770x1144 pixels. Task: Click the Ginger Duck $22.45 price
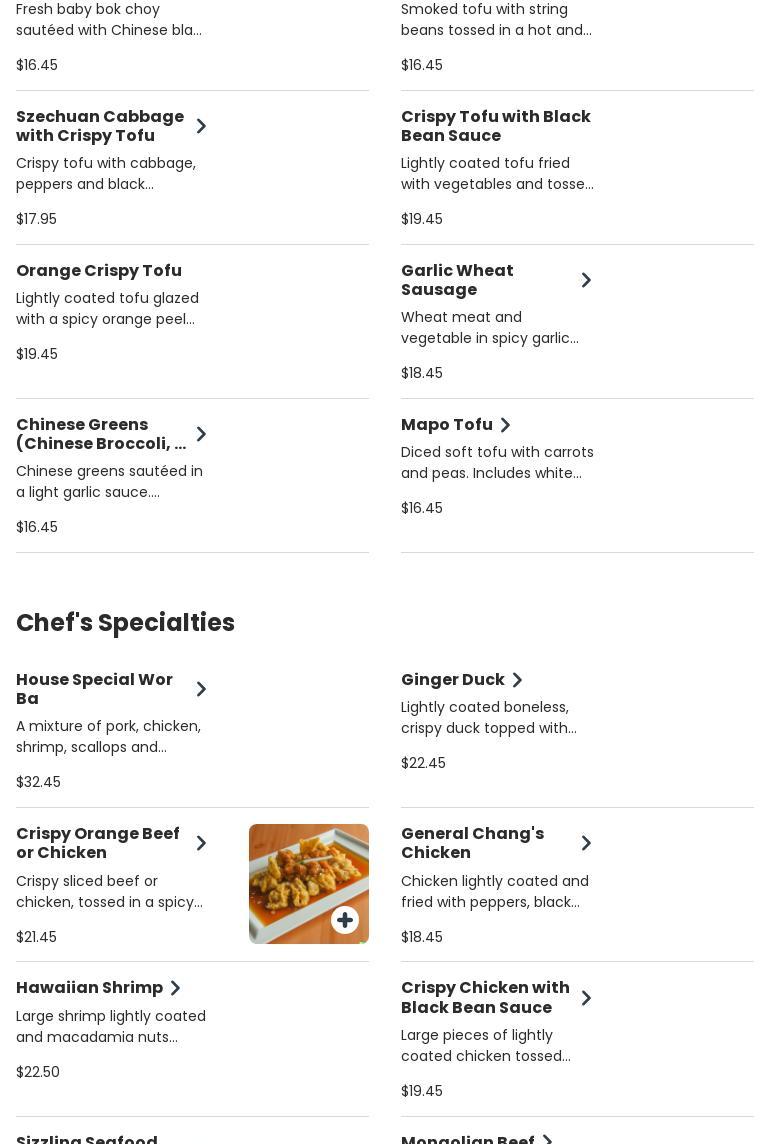(423, 763)
